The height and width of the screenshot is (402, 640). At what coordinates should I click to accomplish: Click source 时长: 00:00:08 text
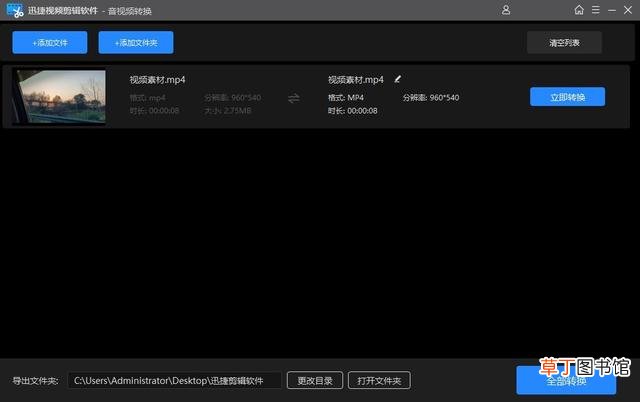(154, 111)
